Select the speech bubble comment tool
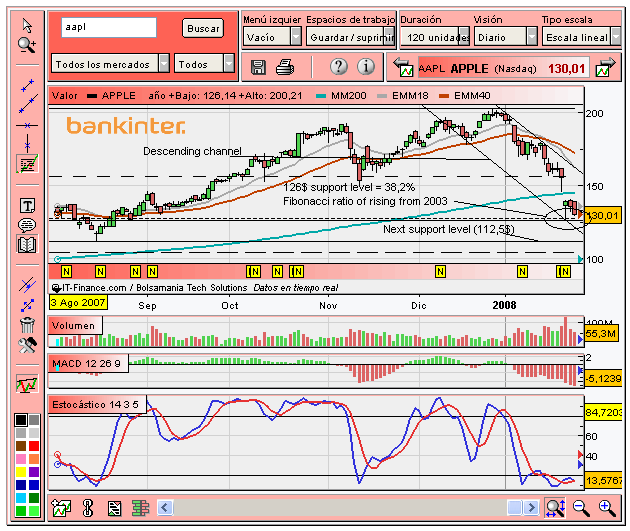This screenshot has height=531, width=630. pyautogui.click(x=27, y=225)
